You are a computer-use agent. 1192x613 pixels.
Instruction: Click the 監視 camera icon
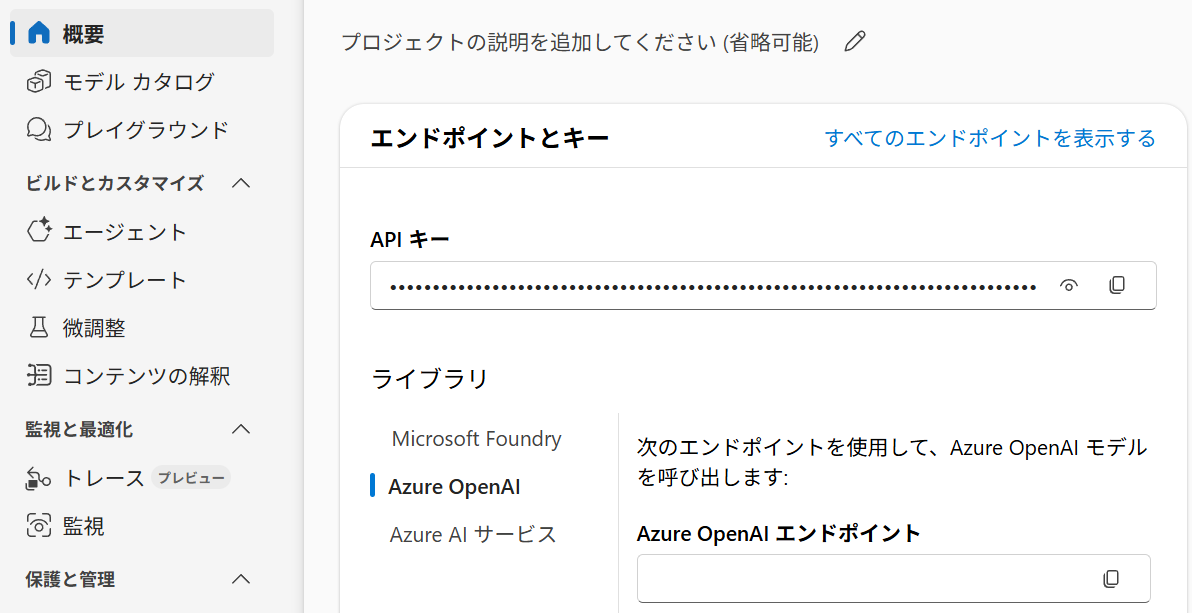click(x=39, y=525)
